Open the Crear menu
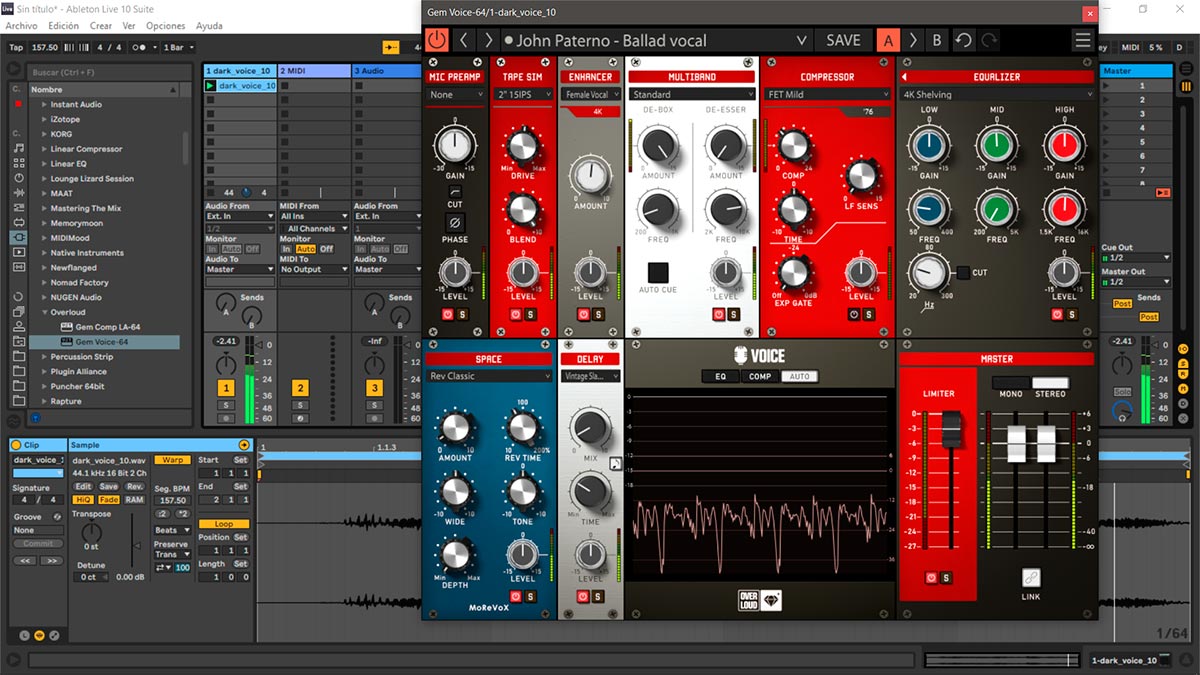This screenshot has height=675, width=1200. (x=101, y=26)
